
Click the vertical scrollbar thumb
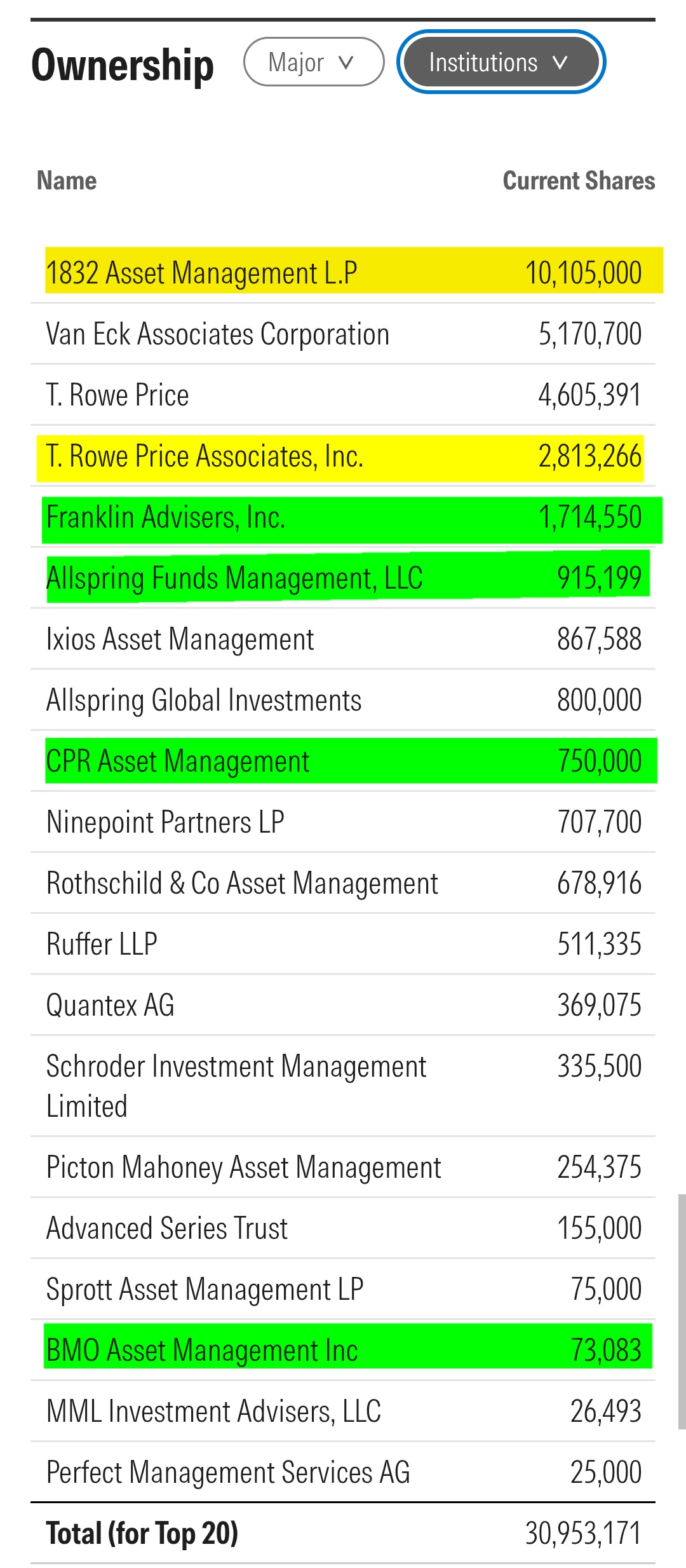tap(682, 1312)
